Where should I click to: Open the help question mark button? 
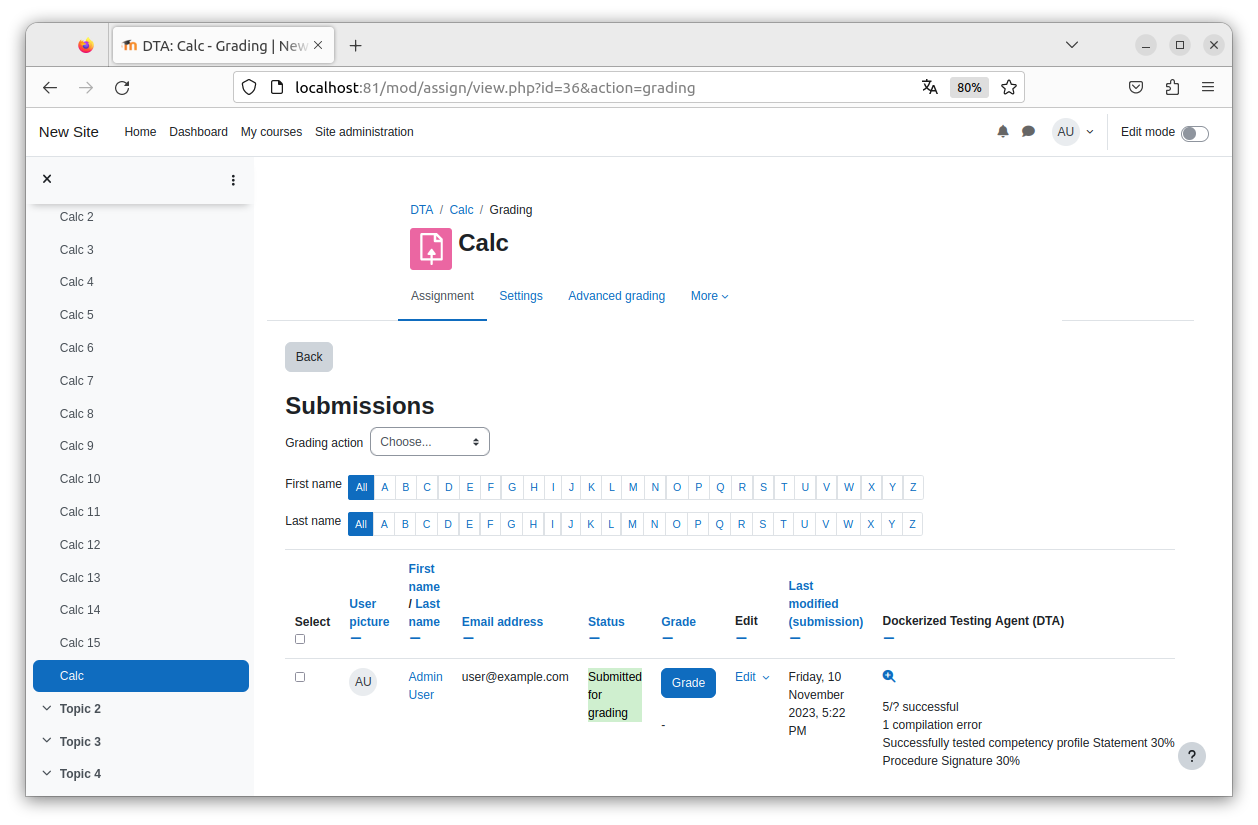pos(1191,756)
